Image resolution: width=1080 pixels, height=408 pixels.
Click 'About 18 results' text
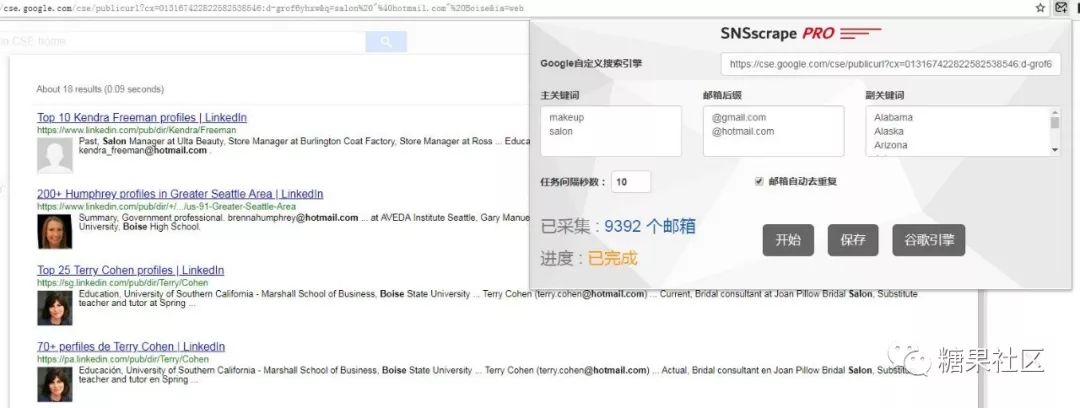100,90
